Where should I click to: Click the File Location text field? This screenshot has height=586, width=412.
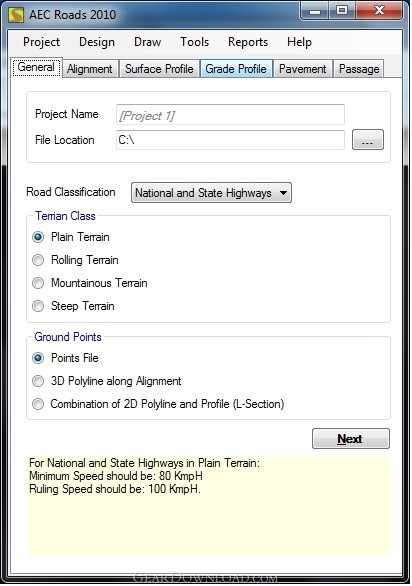(230, 140)
